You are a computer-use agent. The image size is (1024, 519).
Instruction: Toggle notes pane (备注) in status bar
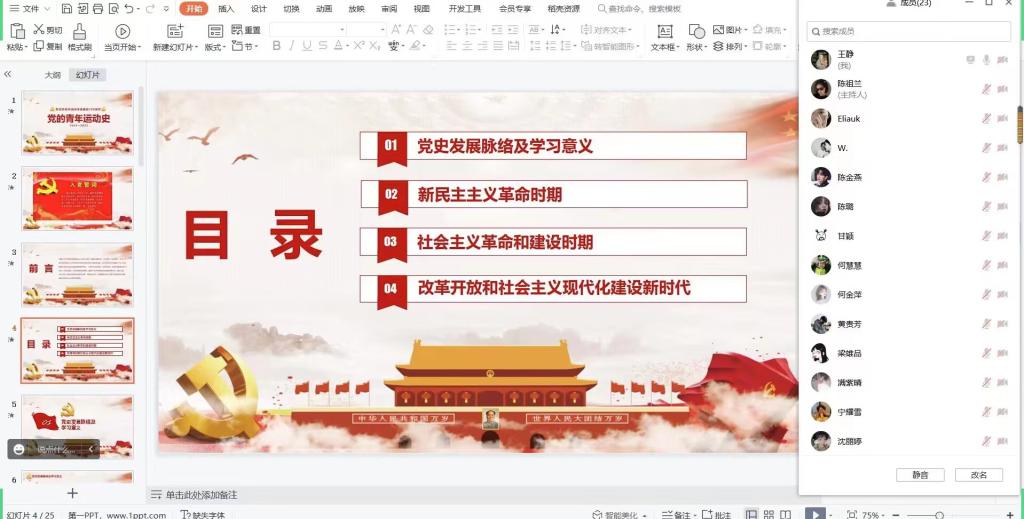(x=677, y=514)
